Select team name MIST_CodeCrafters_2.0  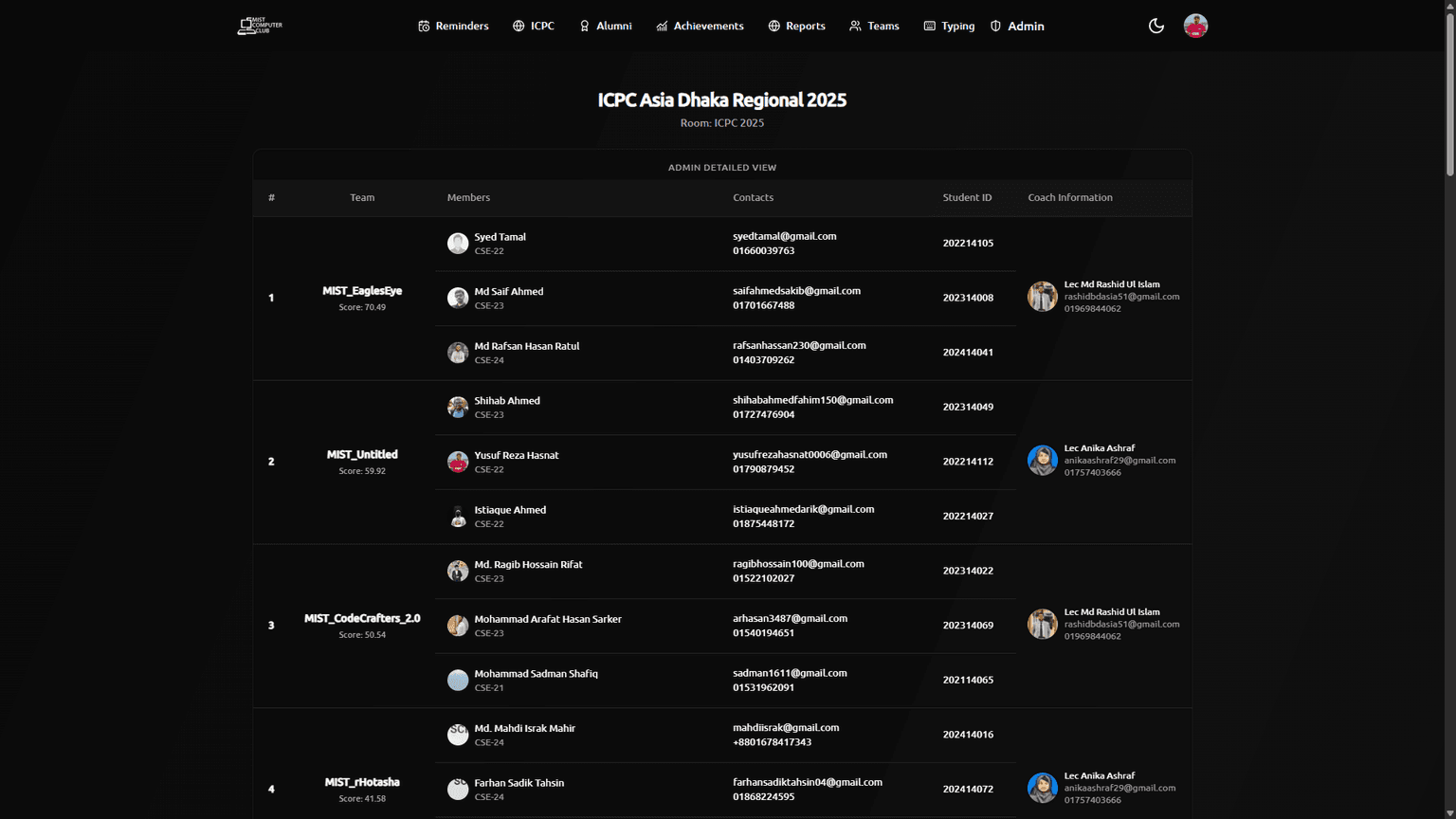362,618
